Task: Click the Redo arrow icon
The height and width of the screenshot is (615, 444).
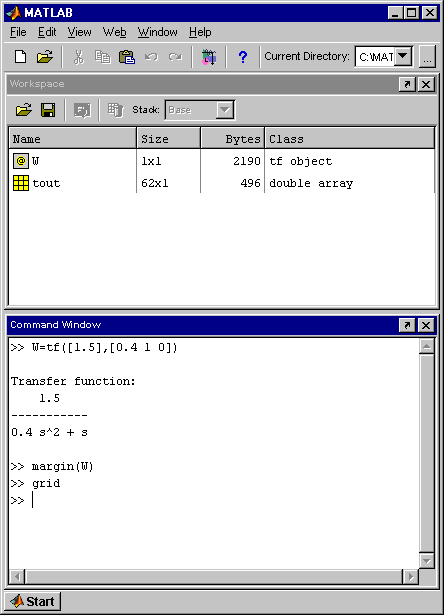Action: [x=175, y=57]
